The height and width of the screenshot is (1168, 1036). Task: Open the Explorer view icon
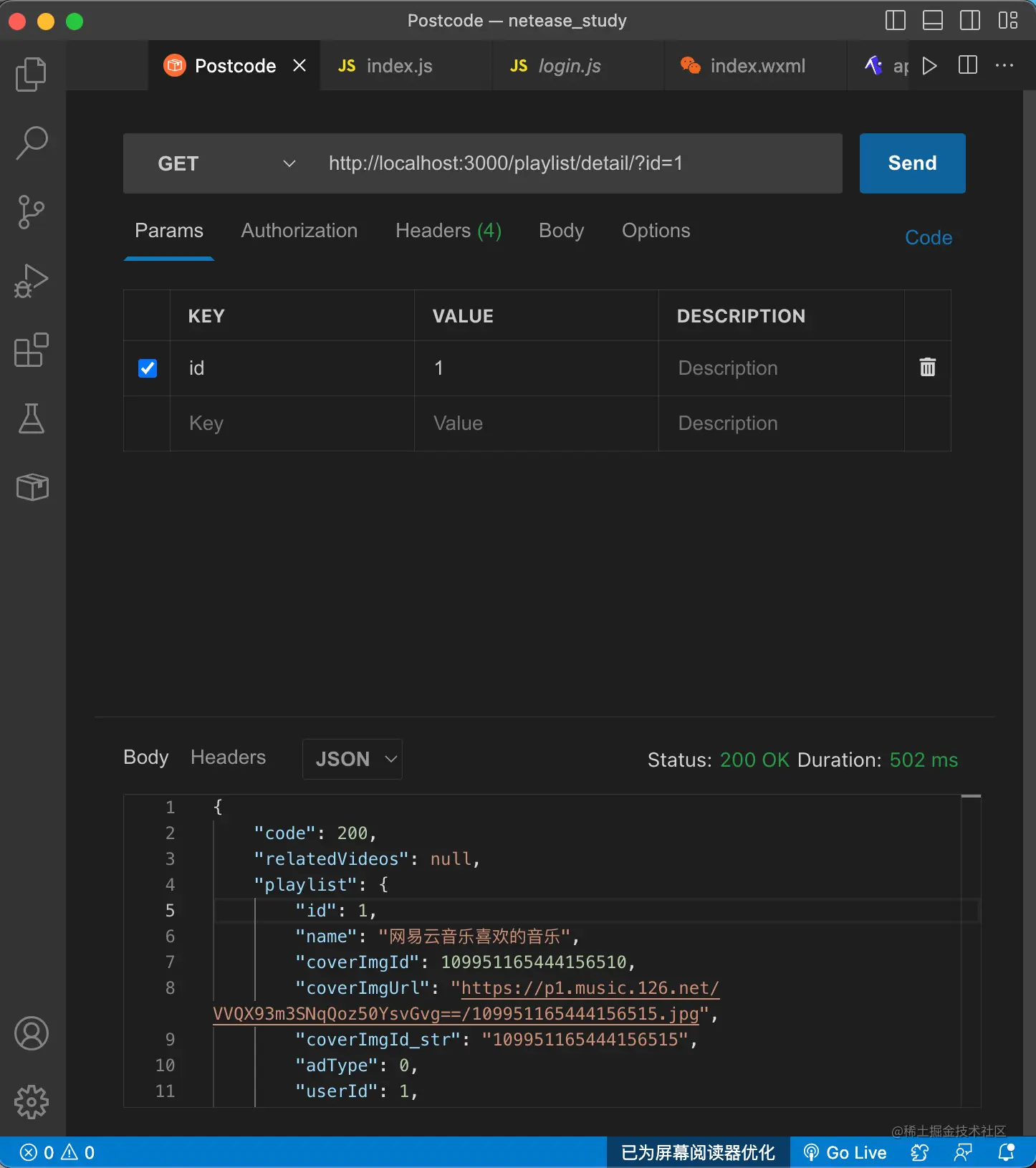tap(32, 75)
